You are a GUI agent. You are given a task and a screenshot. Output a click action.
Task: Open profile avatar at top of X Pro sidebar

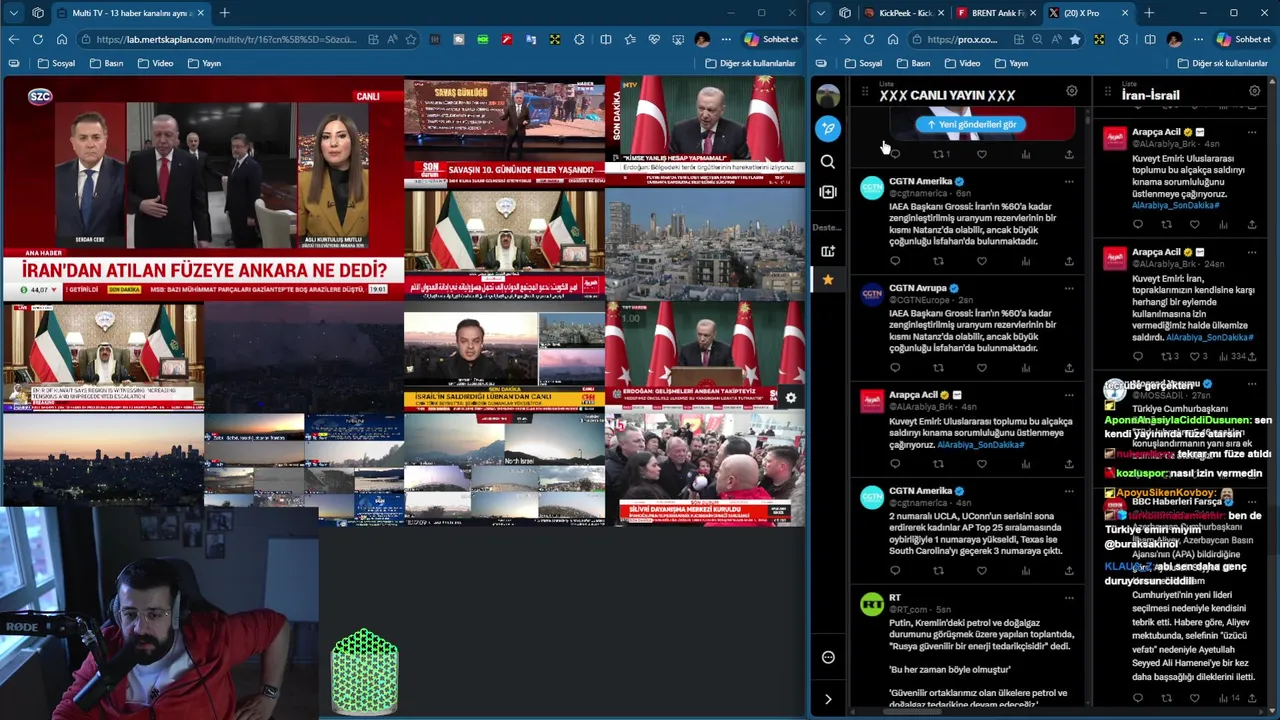tap(828, 96)
